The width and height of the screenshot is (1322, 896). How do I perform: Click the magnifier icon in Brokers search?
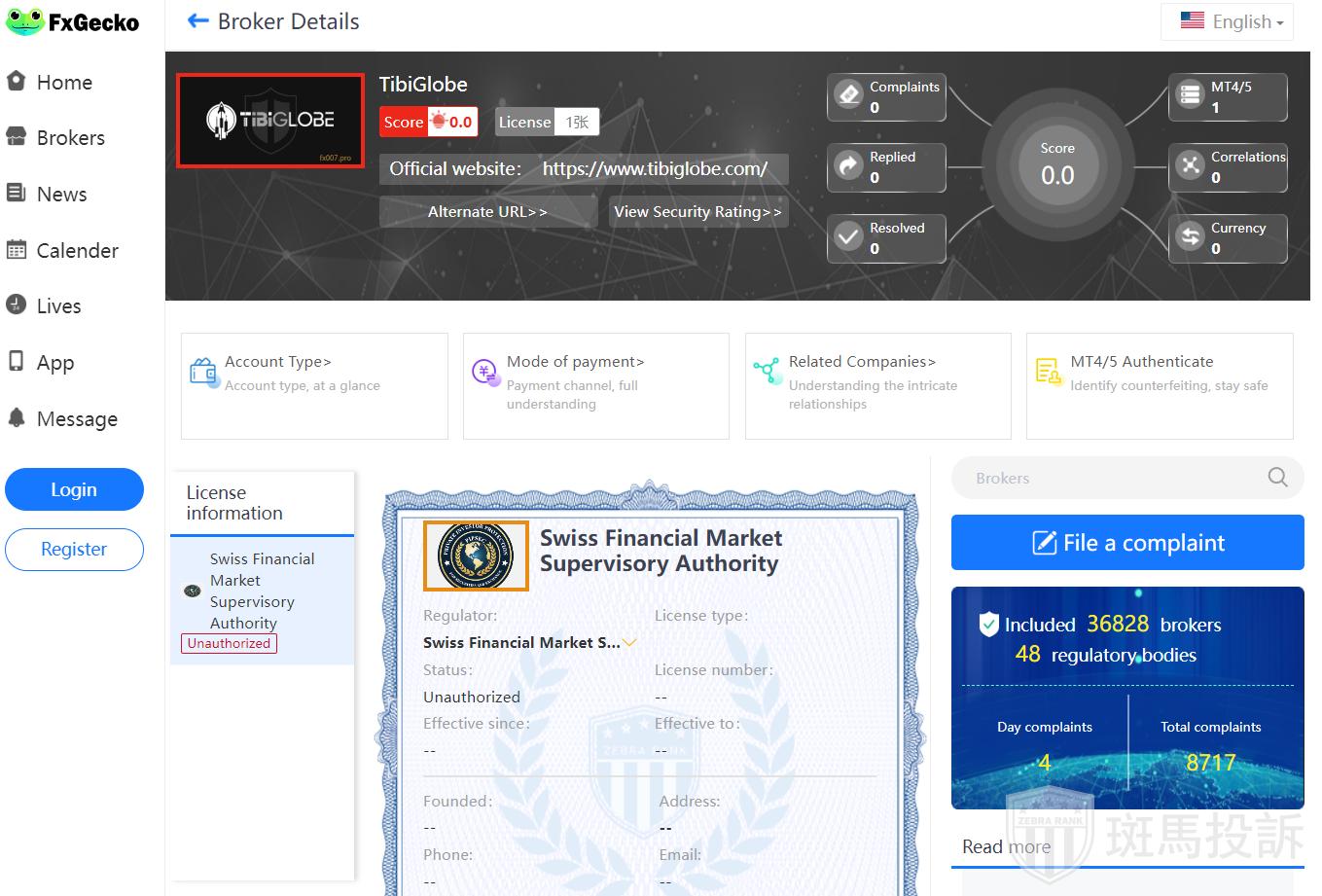[x=1277, y=478]
